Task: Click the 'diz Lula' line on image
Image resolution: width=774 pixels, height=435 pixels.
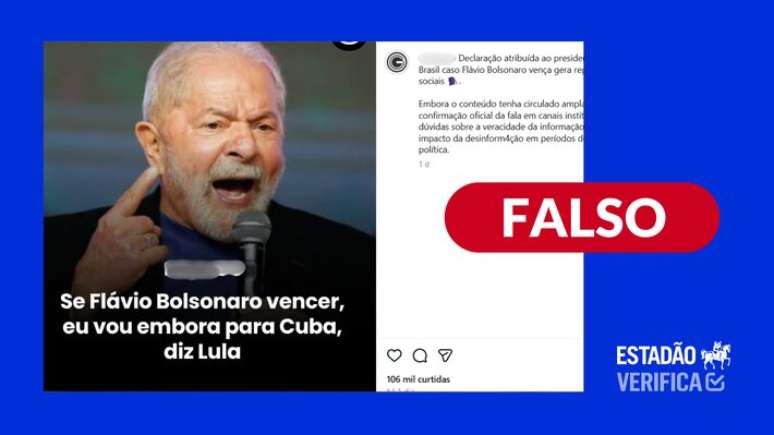Action: (x=202, y=352)
